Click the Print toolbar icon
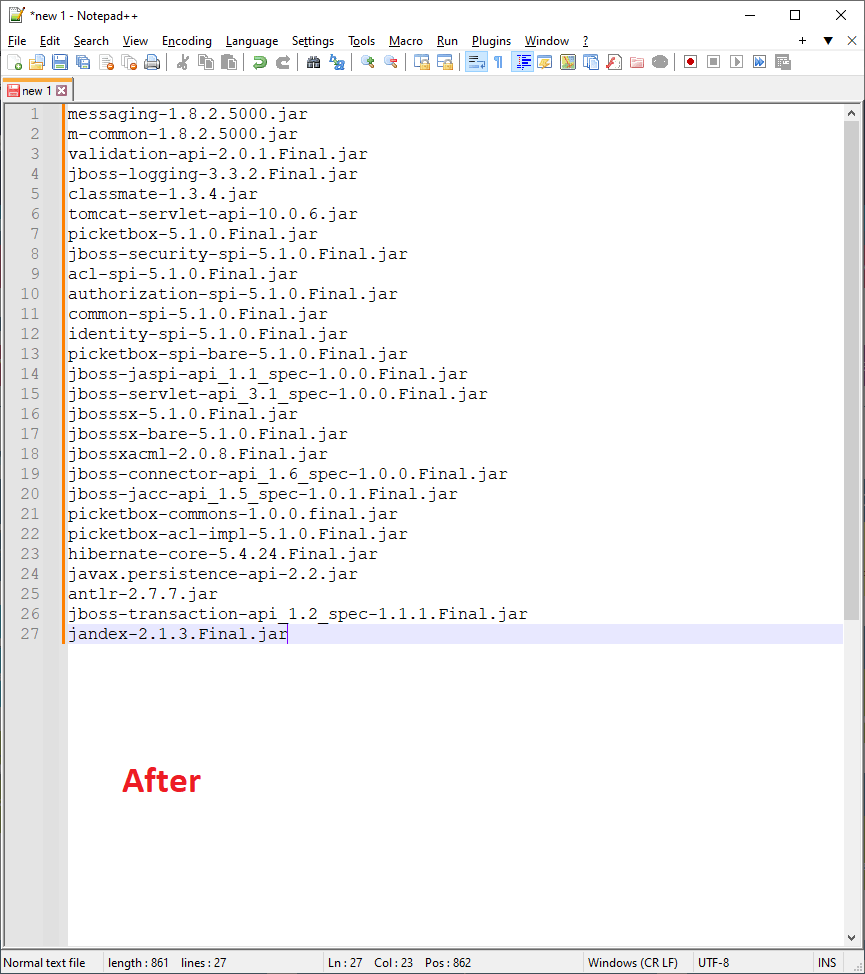The image size is (865, 974). pyautogui.click(x=152, y=61)
